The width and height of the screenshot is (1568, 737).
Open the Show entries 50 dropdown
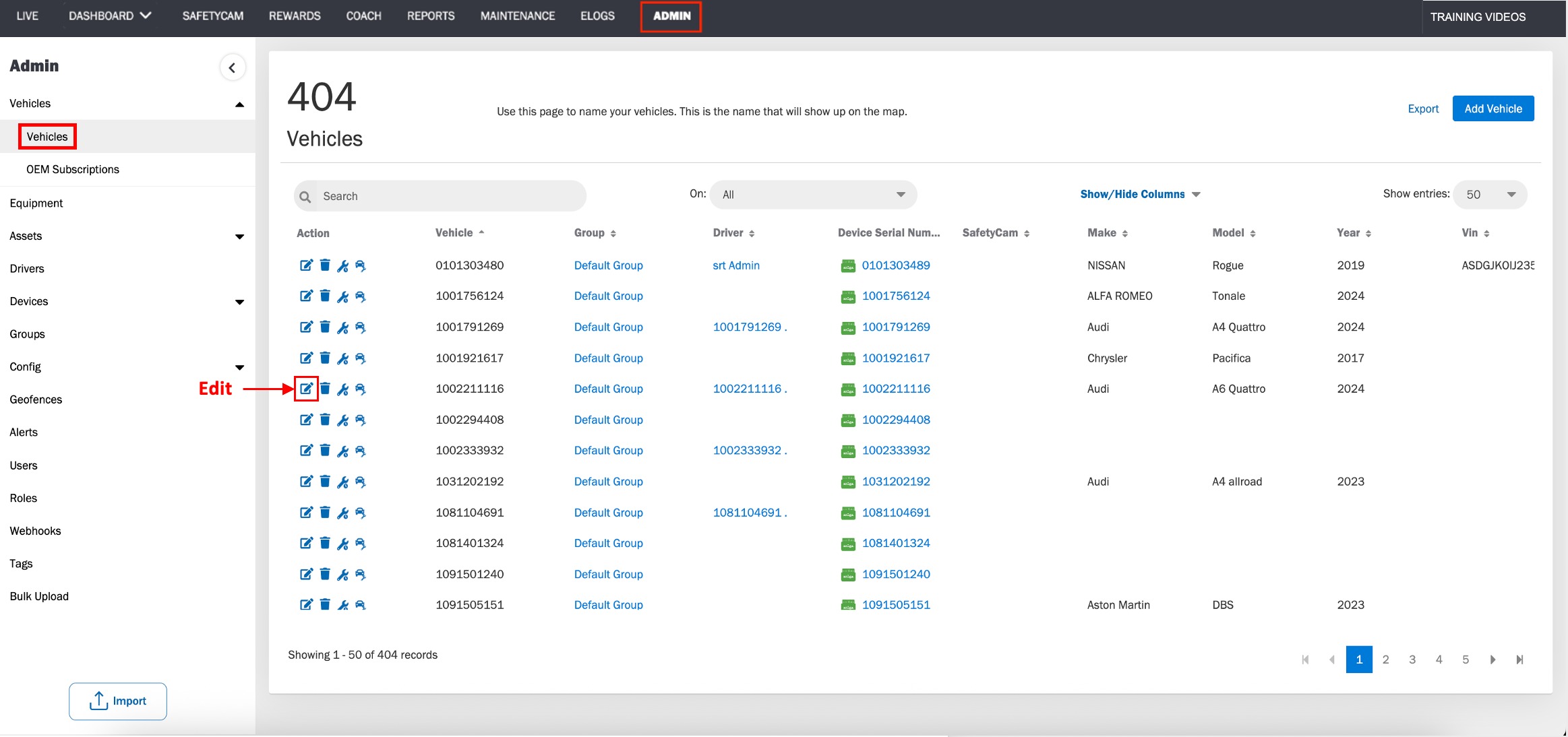1490,195
